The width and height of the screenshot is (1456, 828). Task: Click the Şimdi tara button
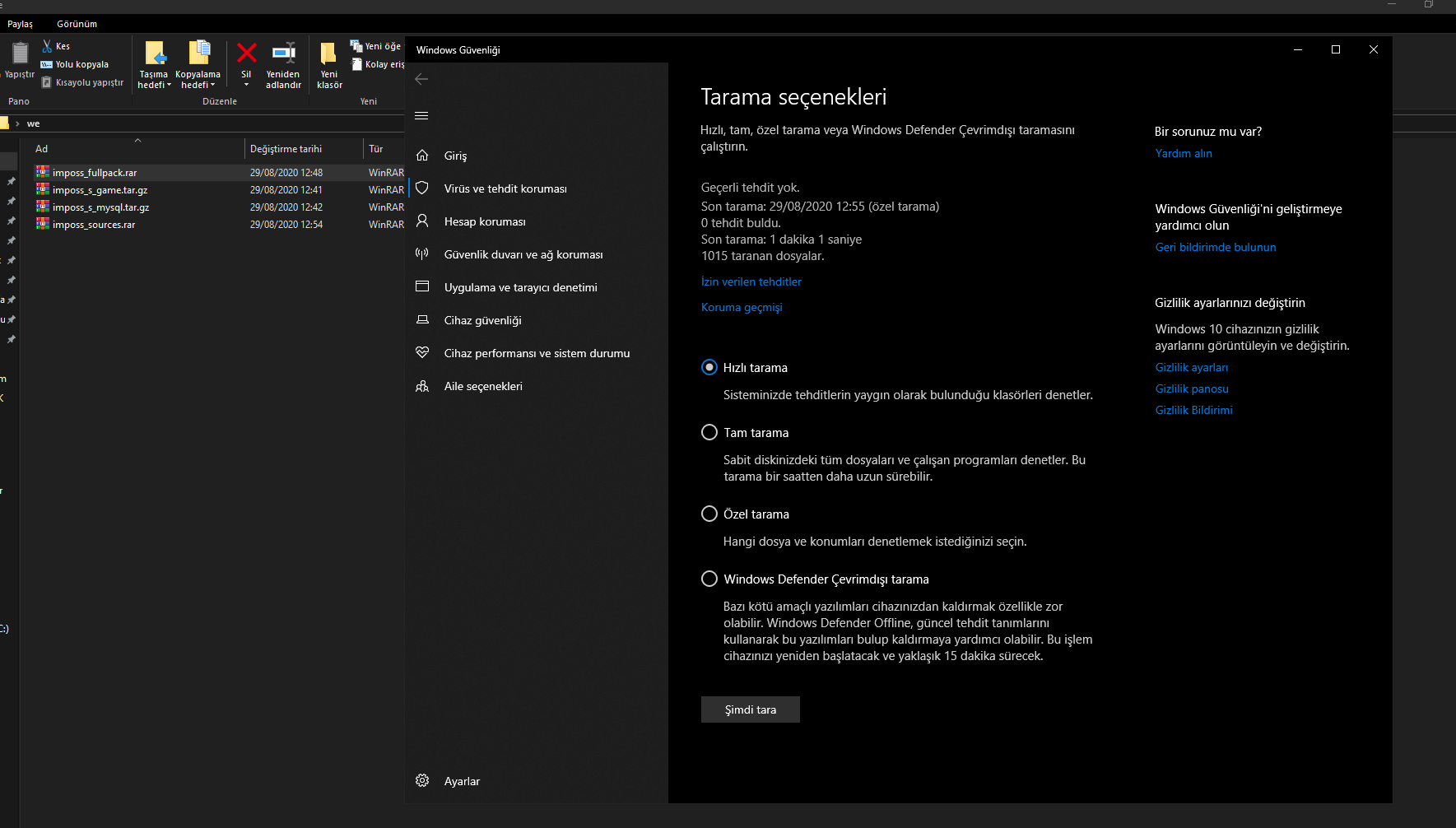(x=751, y=709)
